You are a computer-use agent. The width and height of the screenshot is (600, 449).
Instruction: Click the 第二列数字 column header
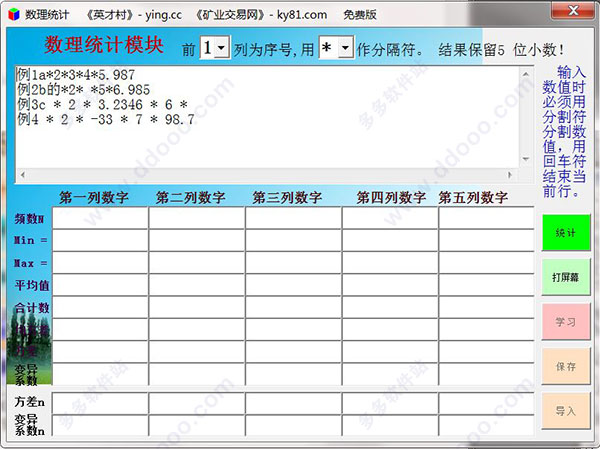191,198
